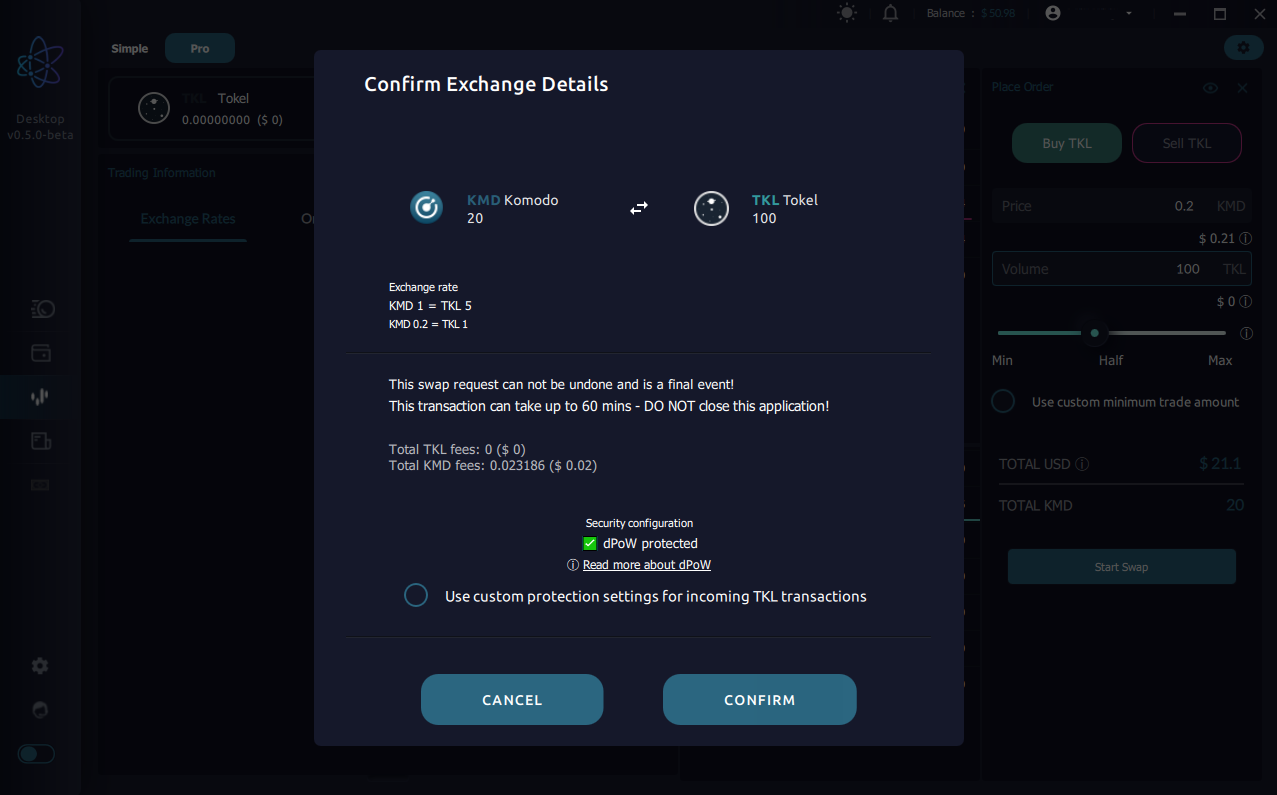Select the Exchange Rates tab
Screen dimensions: 1277x795
pyautogui.click(x=188, y=219)
